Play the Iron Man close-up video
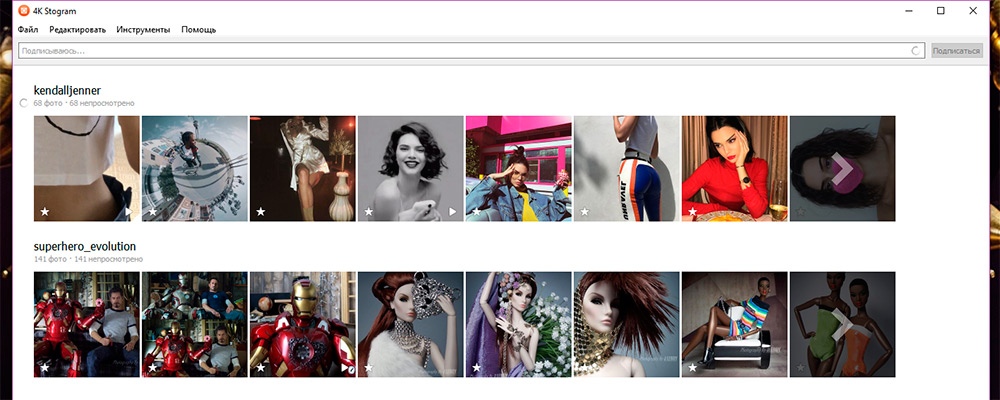The height and width of the screenshot is (400, 1000). [x=345, y=367]
